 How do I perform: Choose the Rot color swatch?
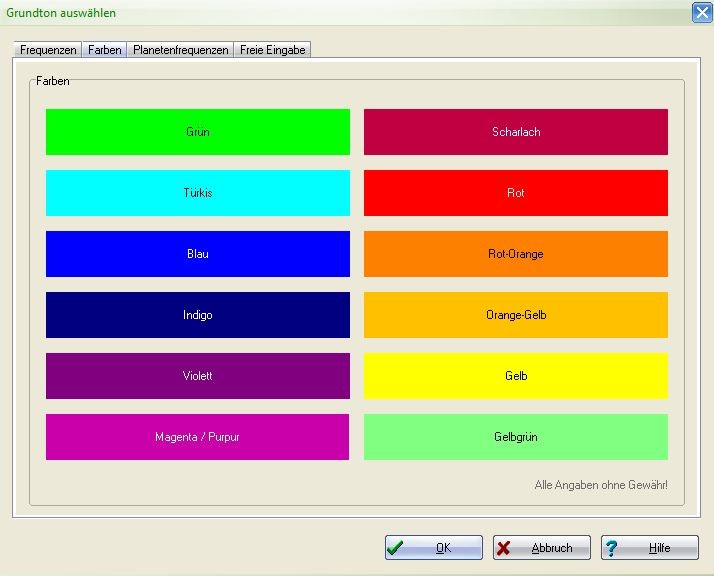pos(516,193)
